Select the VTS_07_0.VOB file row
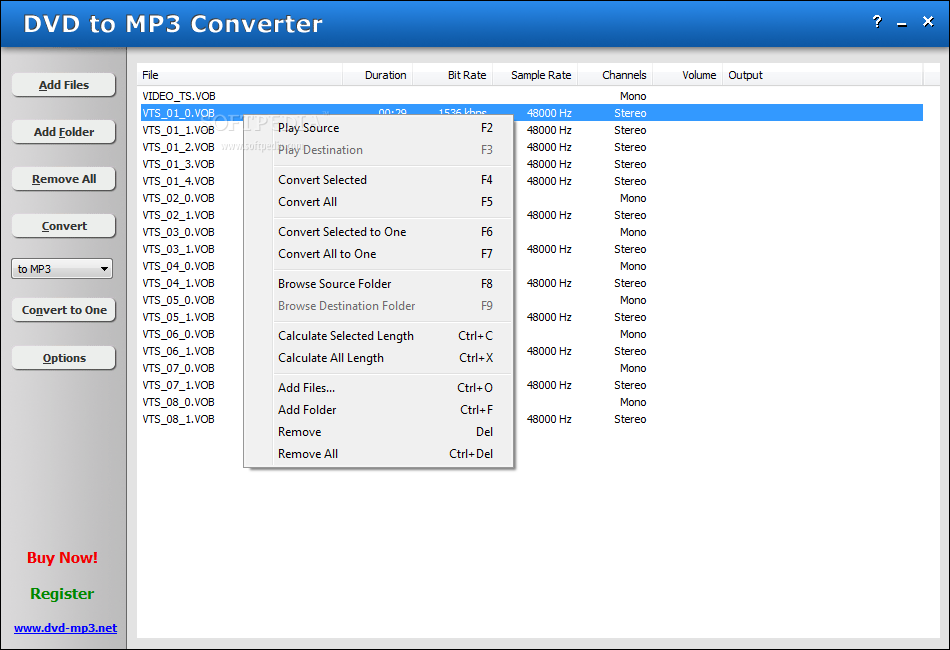This screenshot has height=650, width=950. coord(178,367)
